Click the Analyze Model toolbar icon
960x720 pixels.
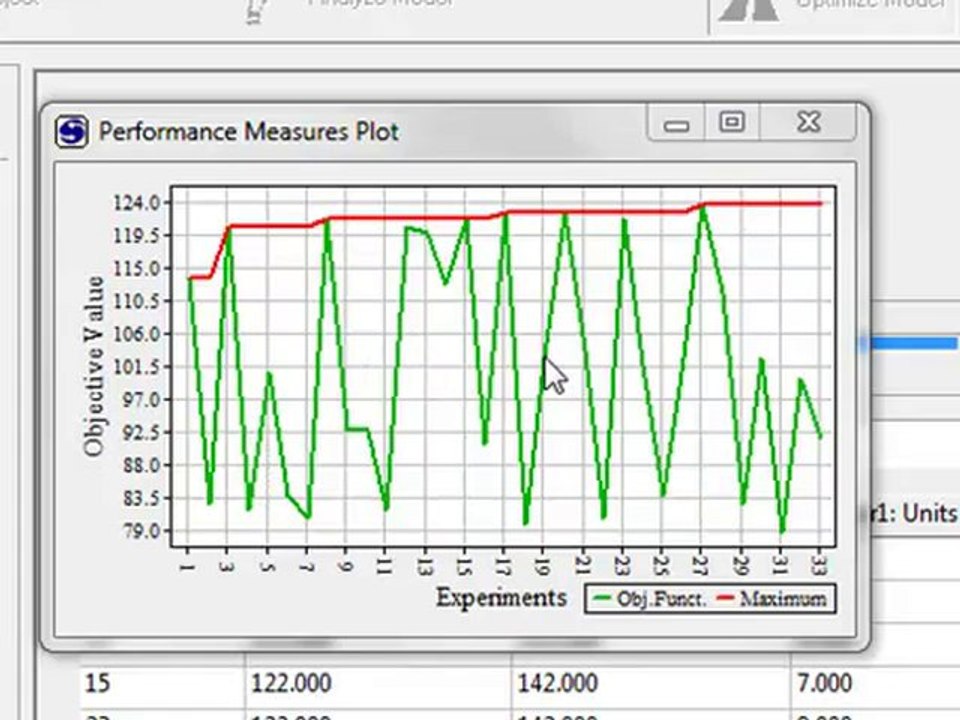(x=258, y=11)
